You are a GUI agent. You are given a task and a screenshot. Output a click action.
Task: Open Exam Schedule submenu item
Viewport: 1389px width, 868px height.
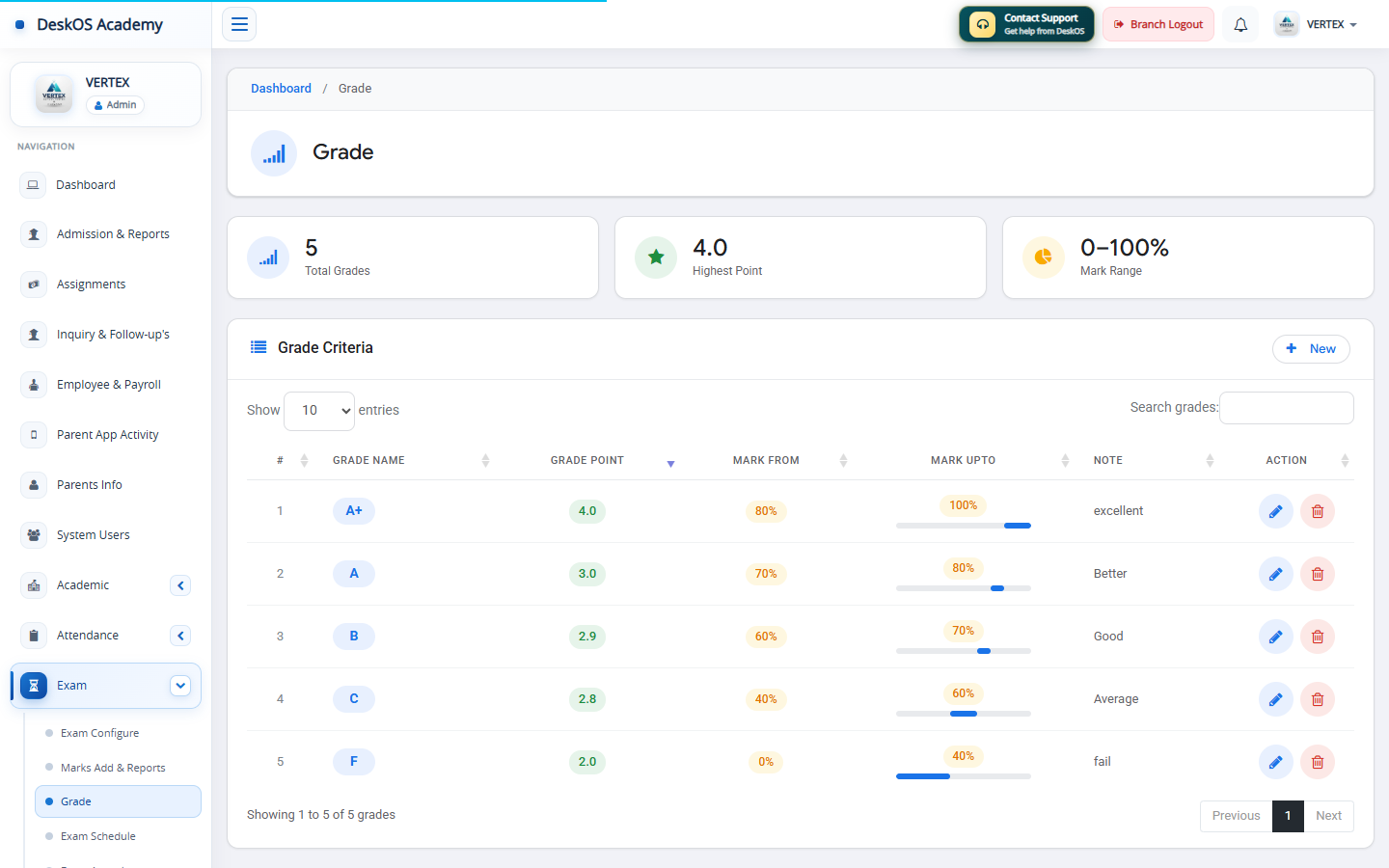pos(97,836)
